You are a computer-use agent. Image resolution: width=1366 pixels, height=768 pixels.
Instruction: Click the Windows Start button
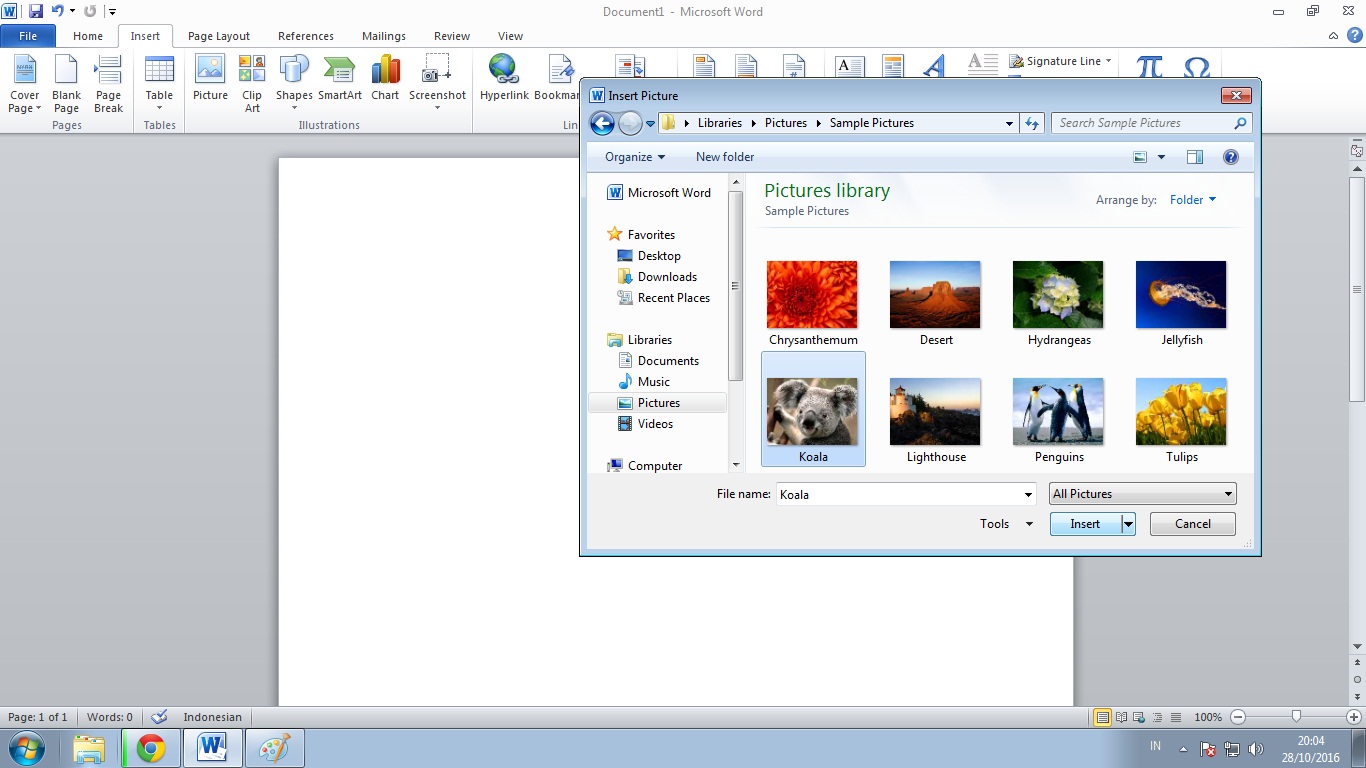coord(25,748)
